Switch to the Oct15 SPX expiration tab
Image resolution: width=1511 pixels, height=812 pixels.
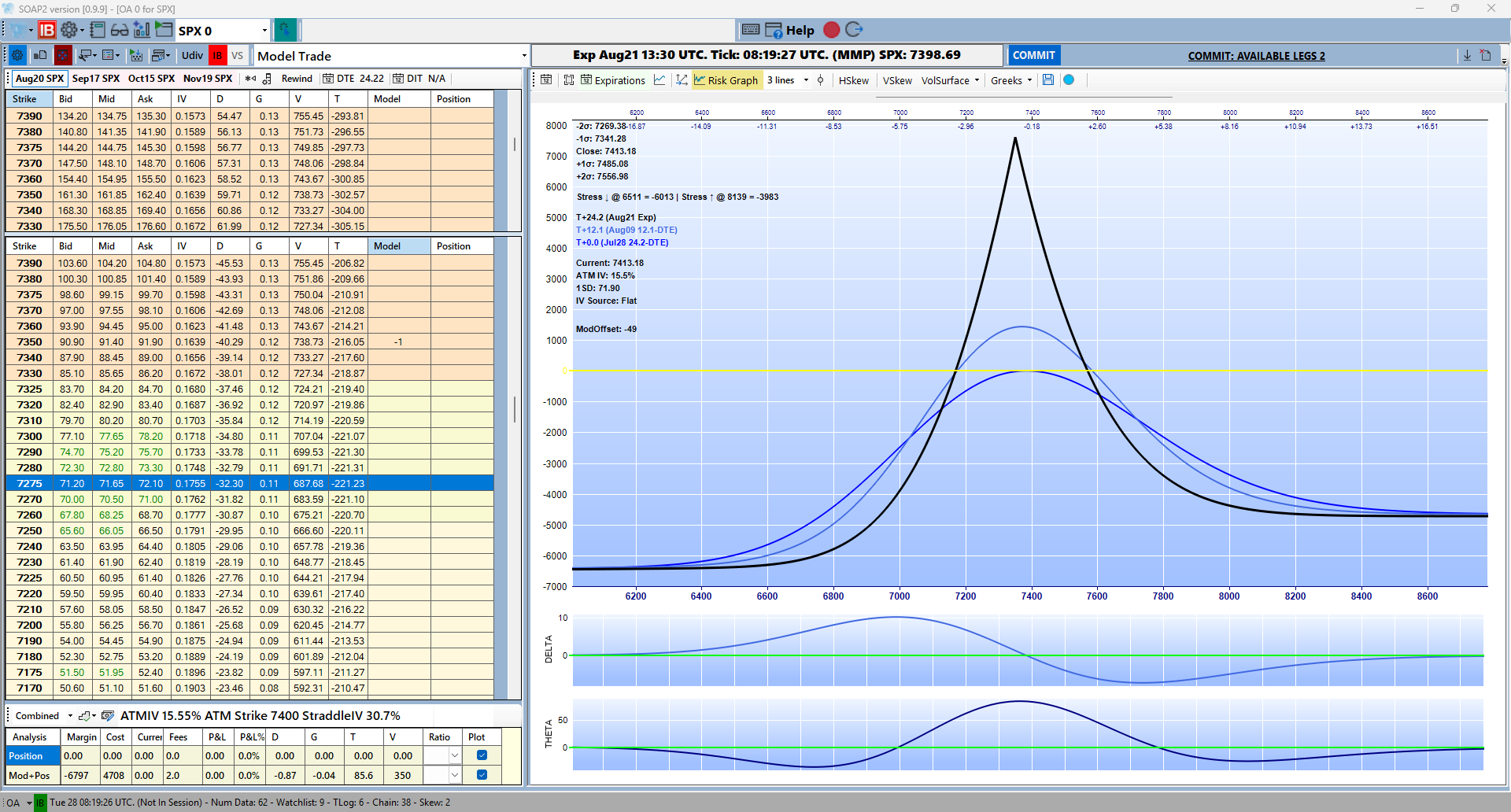click(151, 78)
